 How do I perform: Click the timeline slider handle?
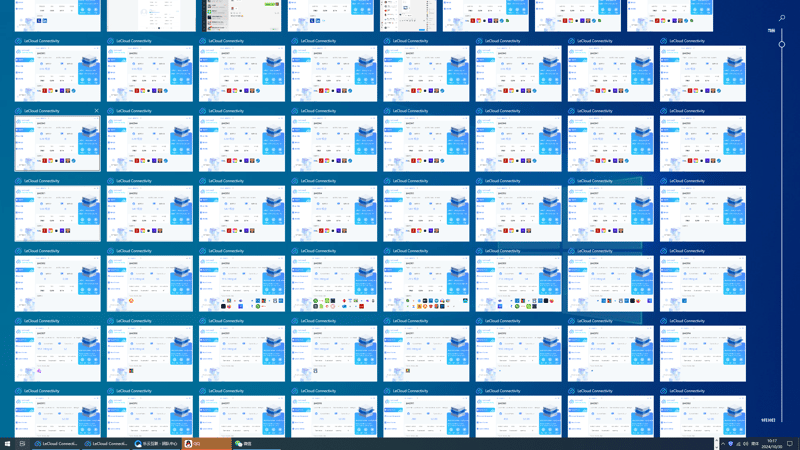(782, 44)
